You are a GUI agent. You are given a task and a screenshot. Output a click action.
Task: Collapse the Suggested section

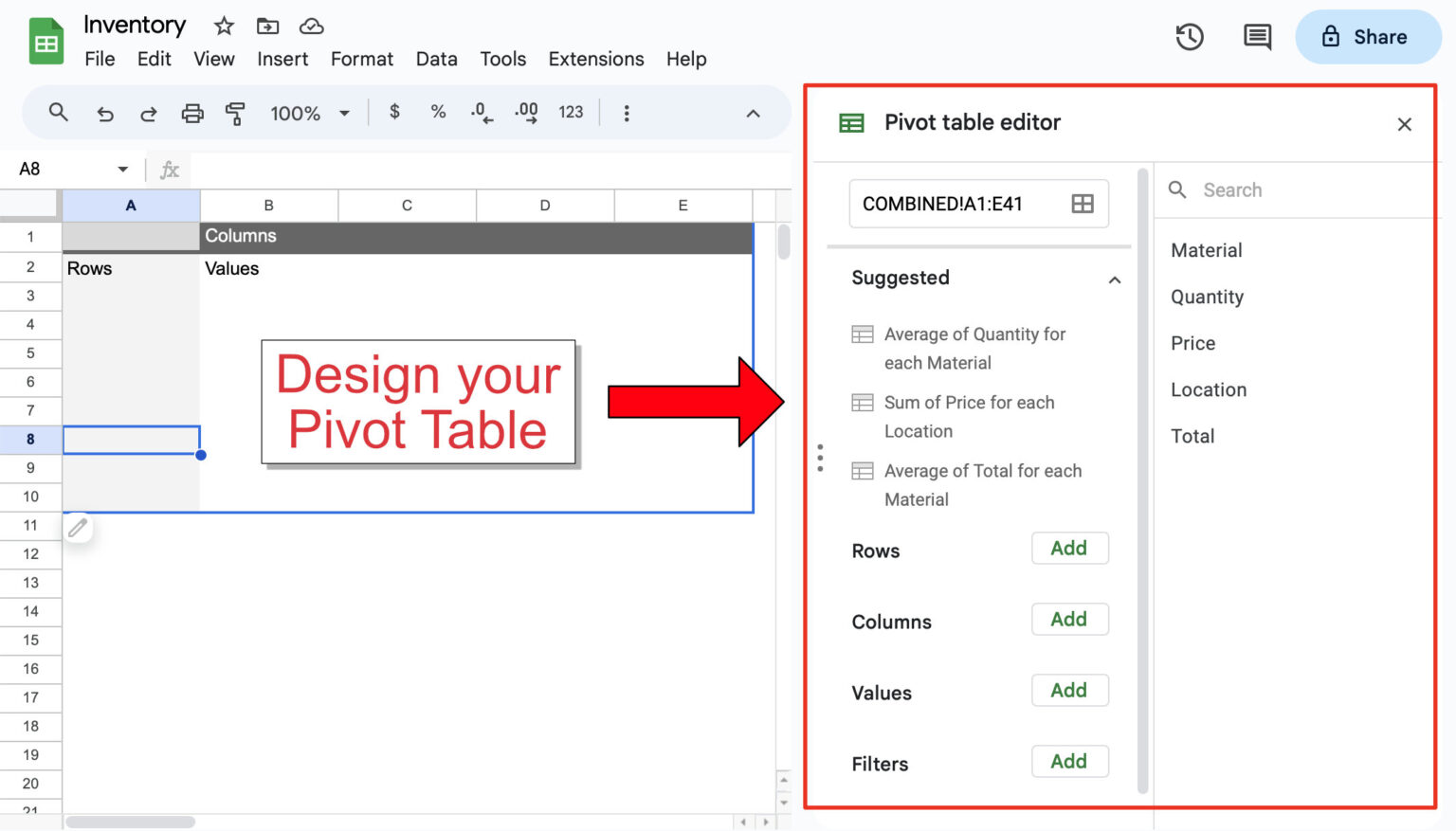1115,280
